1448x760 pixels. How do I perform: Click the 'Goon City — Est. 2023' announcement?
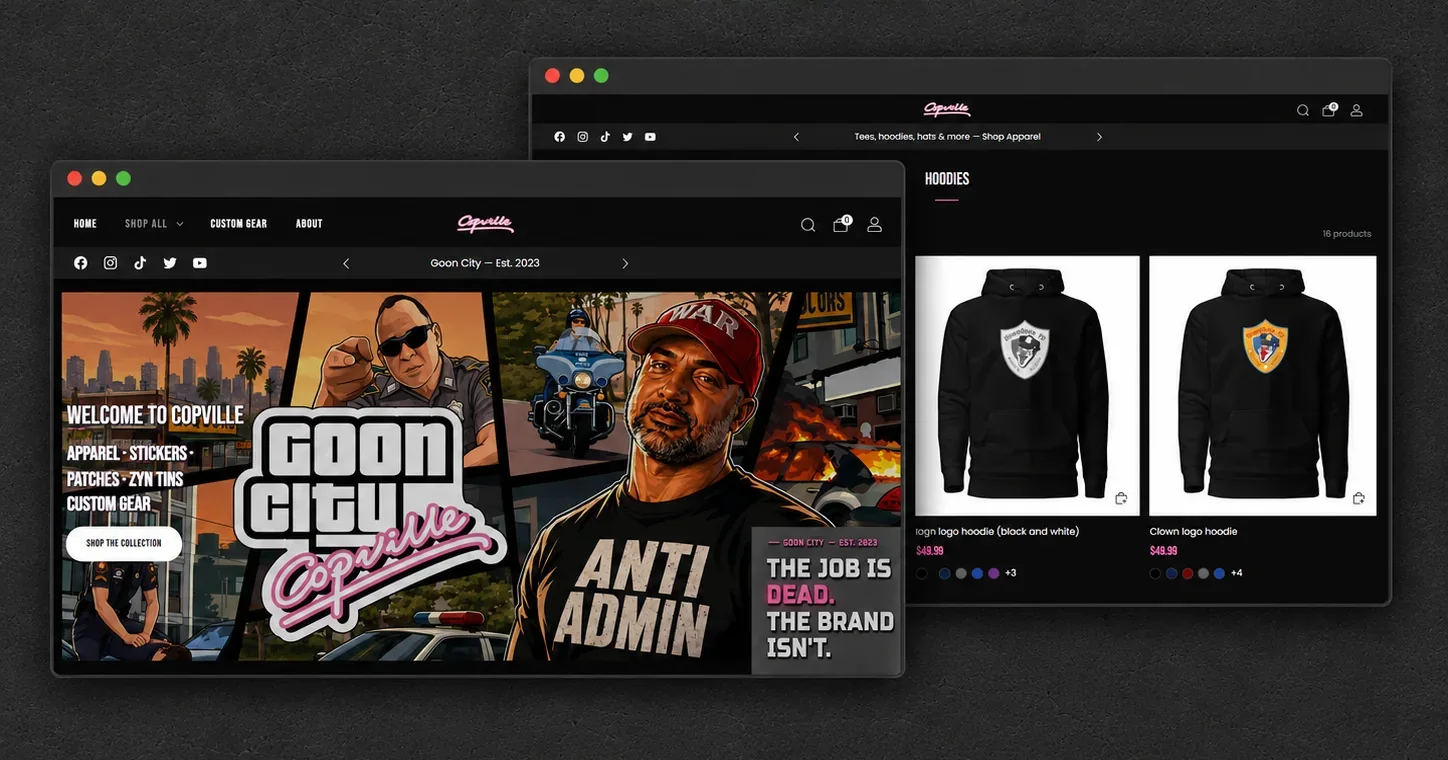pos(485,263)
